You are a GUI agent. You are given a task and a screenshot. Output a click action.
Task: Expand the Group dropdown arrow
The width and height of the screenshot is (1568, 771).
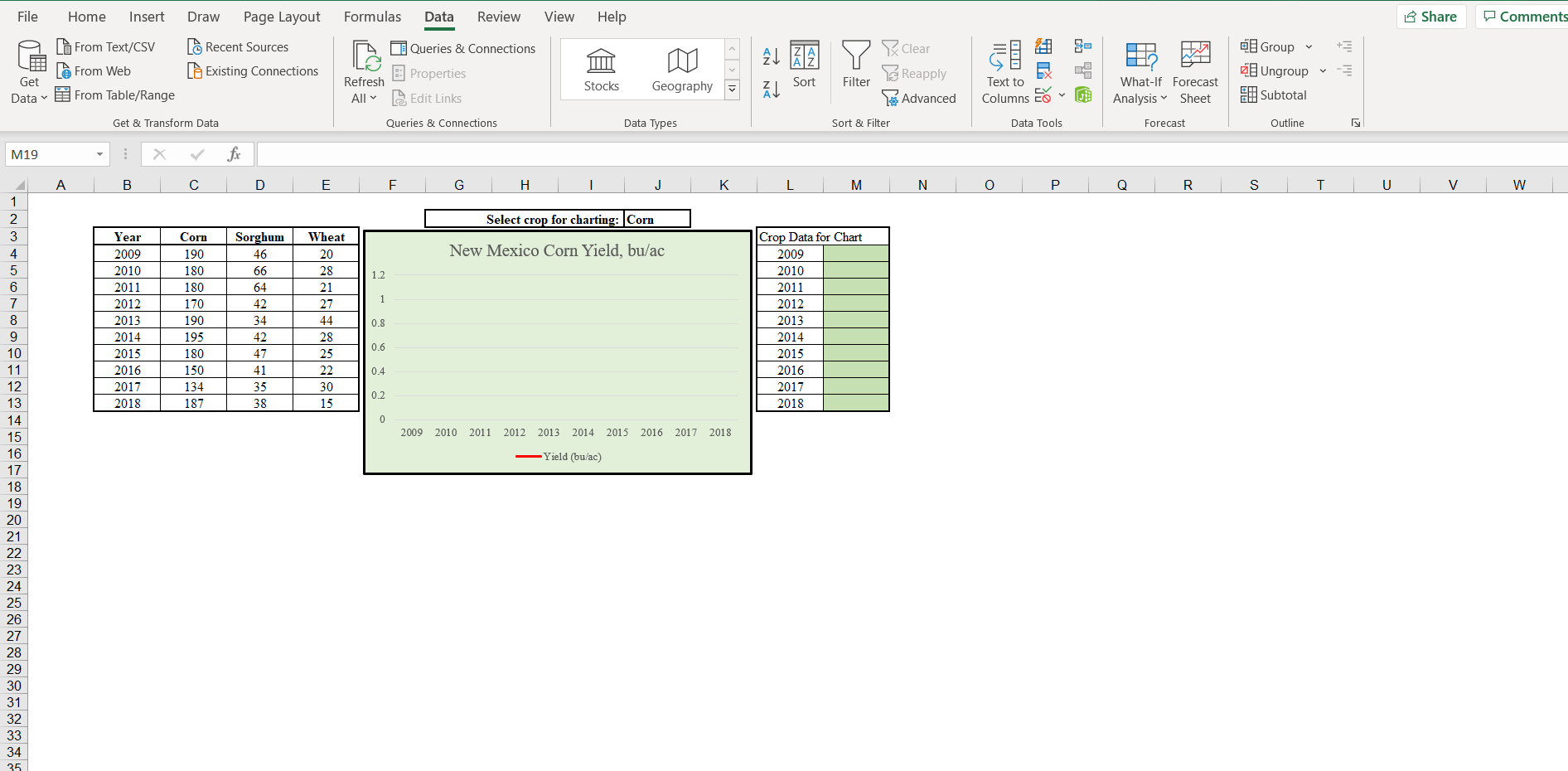1309,47
